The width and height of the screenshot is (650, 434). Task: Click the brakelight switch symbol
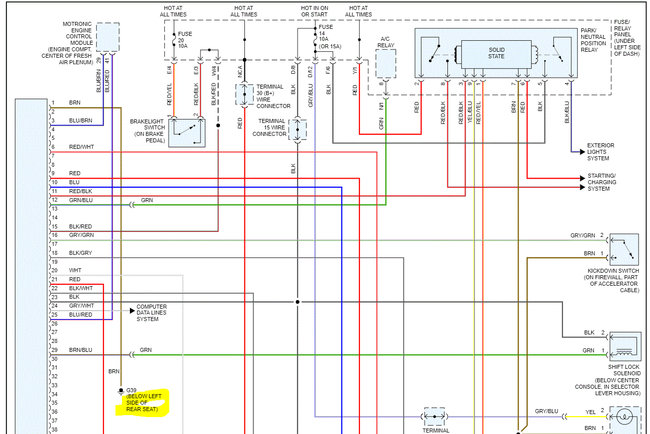187,132
